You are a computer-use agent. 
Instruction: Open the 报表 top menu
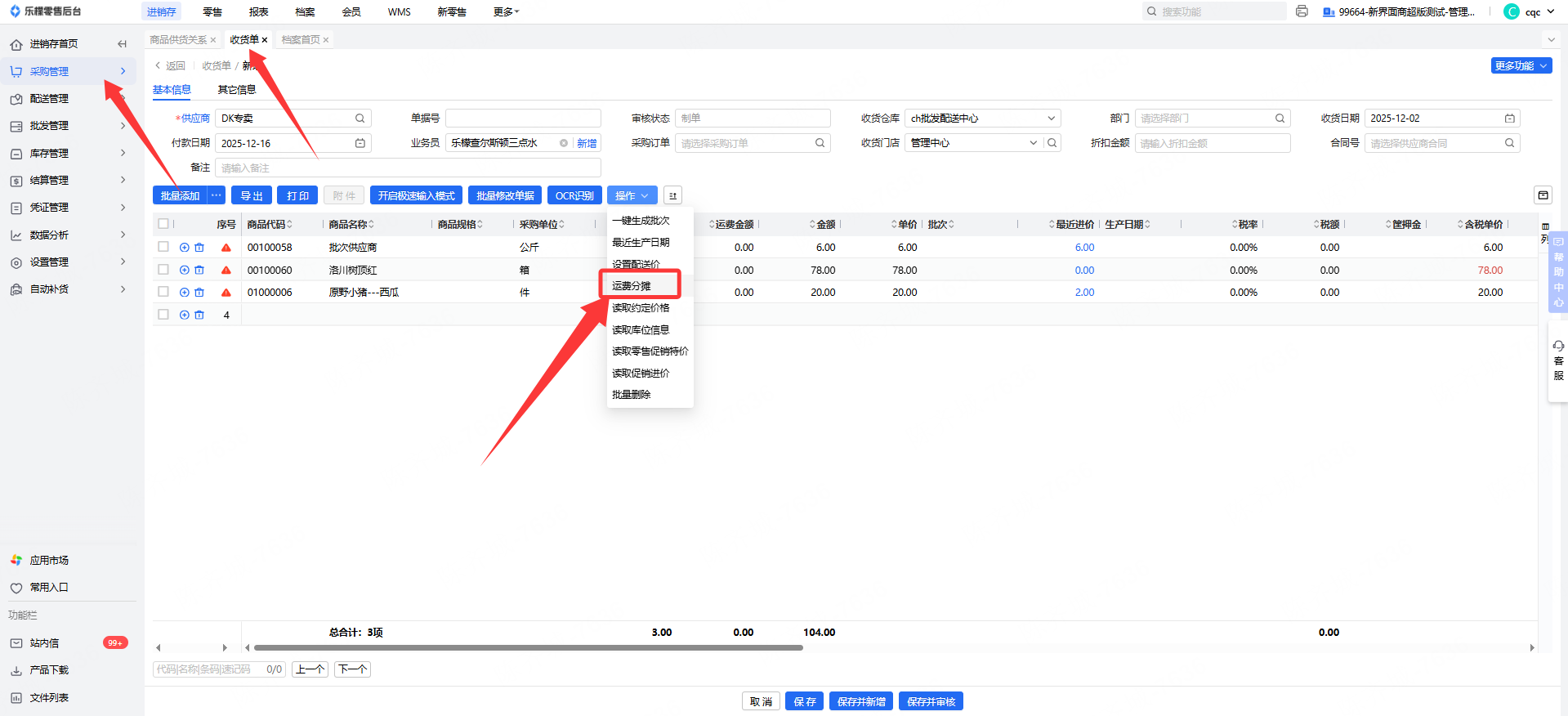tap(258, 12)
